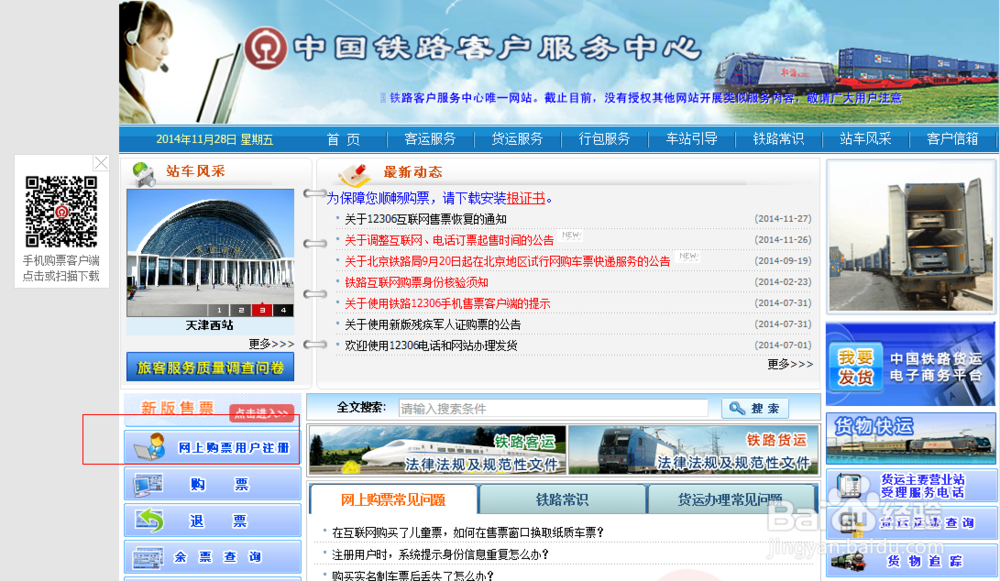Screen dimensions: 1000x581
Task: Open 铁路货运 法律法规及规范性文件 banner
Action: (693, 450)
